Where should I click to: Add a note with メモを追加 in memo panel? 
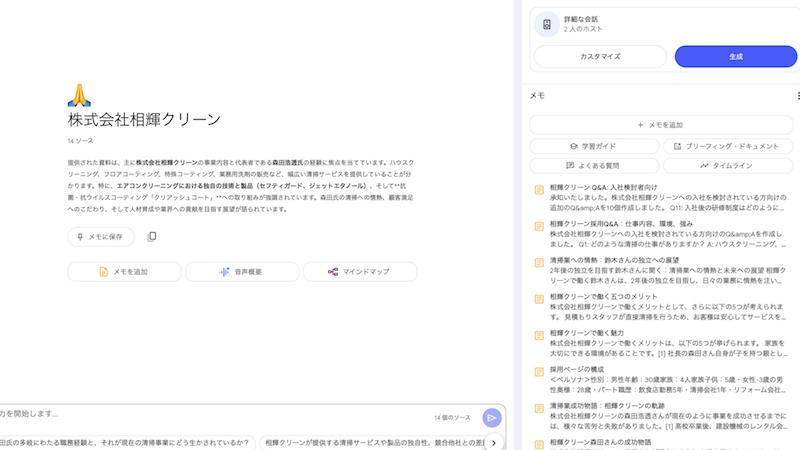tap(661, 124)
